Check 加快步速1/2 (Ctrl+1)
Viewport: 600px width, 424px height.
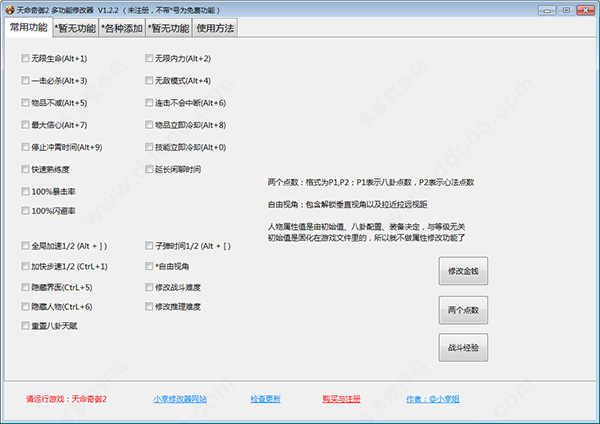point(25,266)
